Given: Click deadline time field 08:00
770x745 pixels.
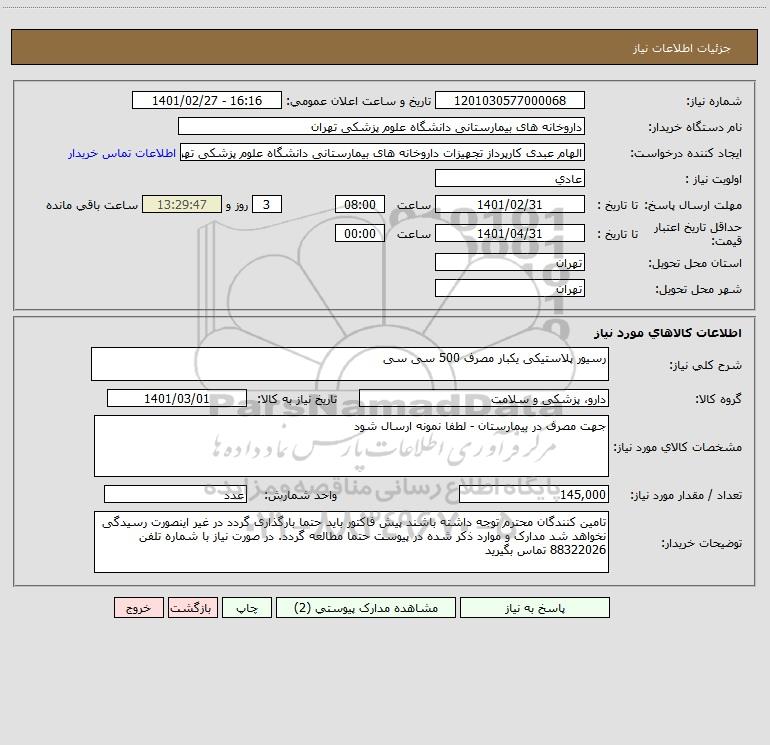Looking at the screenshot, I should pos(359,204).
